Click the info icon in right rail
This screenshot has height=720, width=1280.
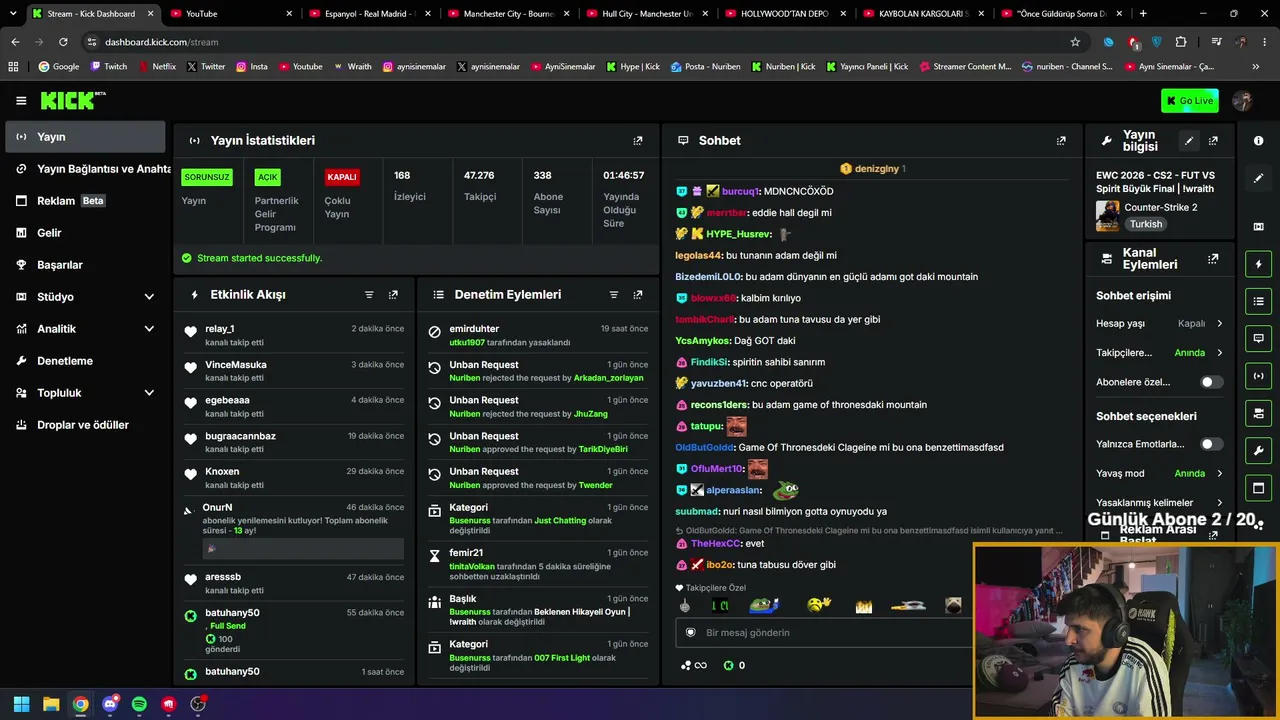(x=1258, y=141)
